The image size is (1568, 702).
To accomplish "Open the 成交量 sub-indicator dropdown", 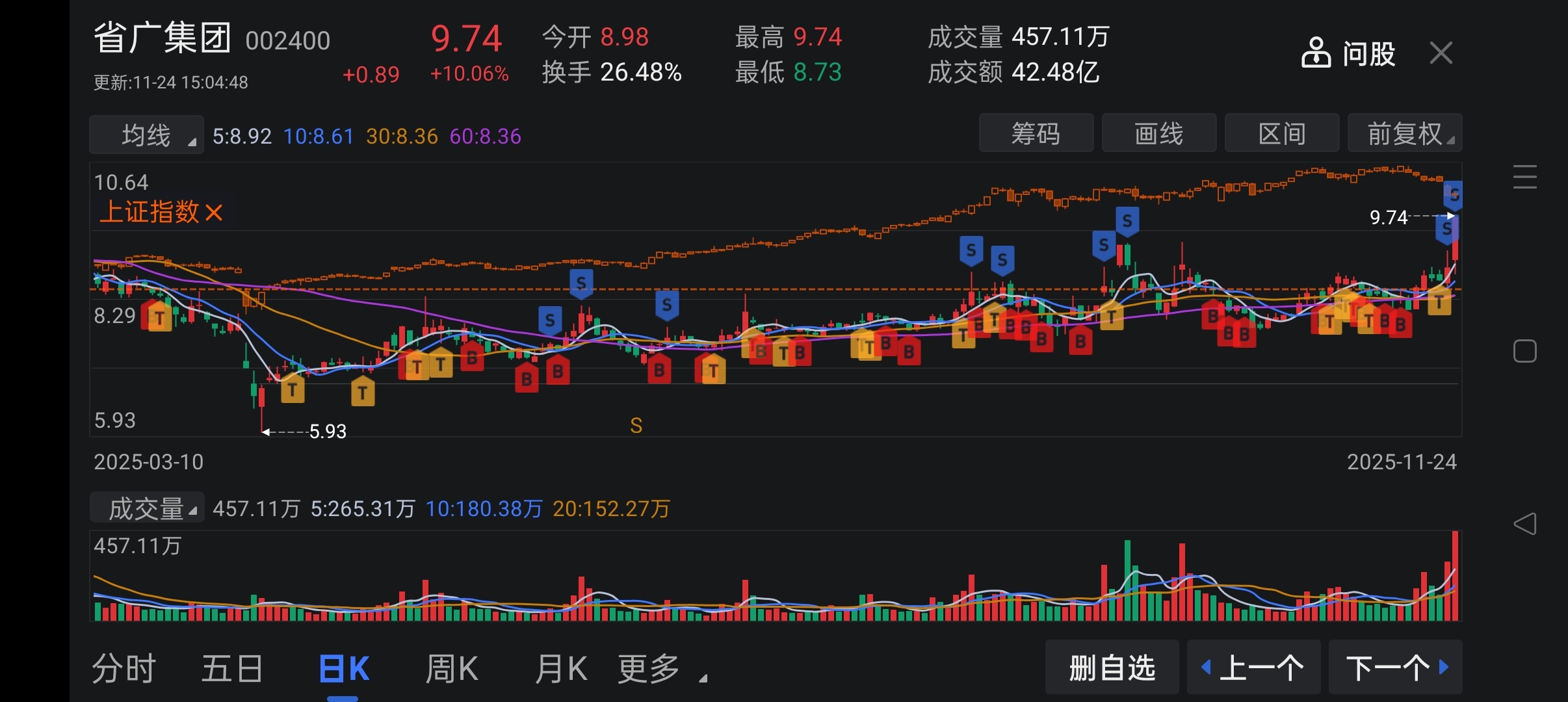I will pos(147,508).
